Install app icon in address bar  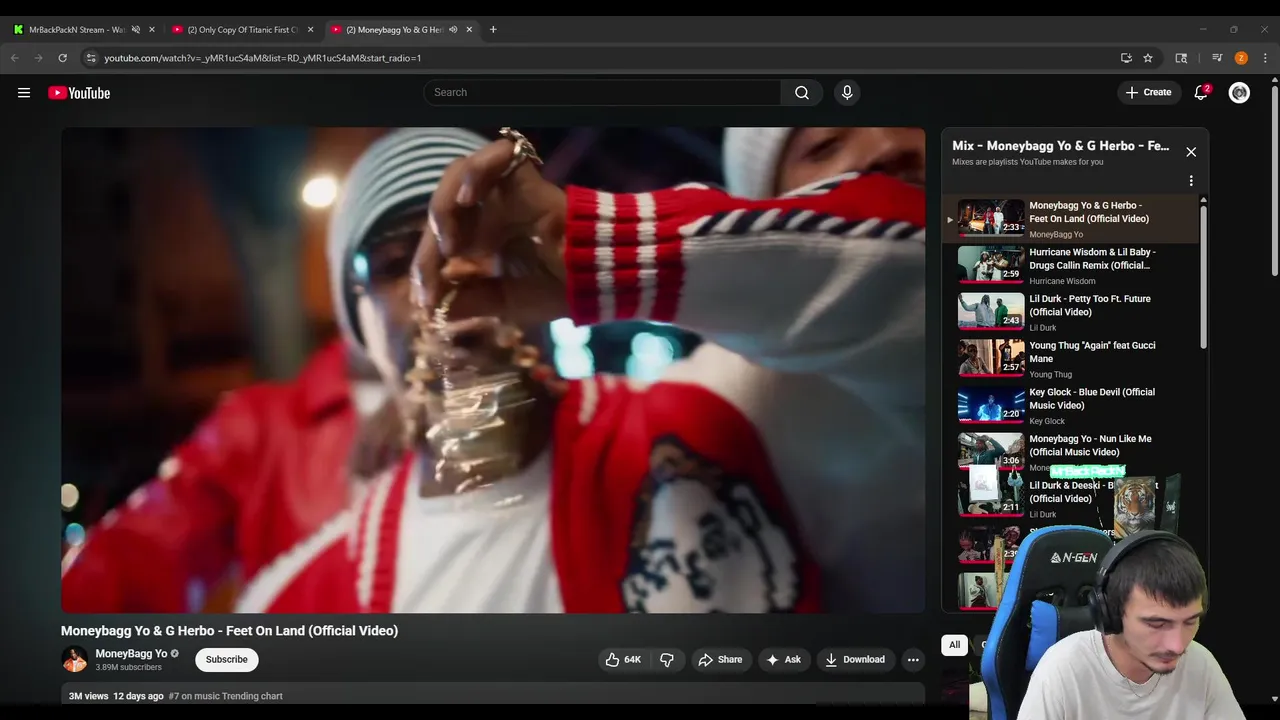[x=1126, y=58]
